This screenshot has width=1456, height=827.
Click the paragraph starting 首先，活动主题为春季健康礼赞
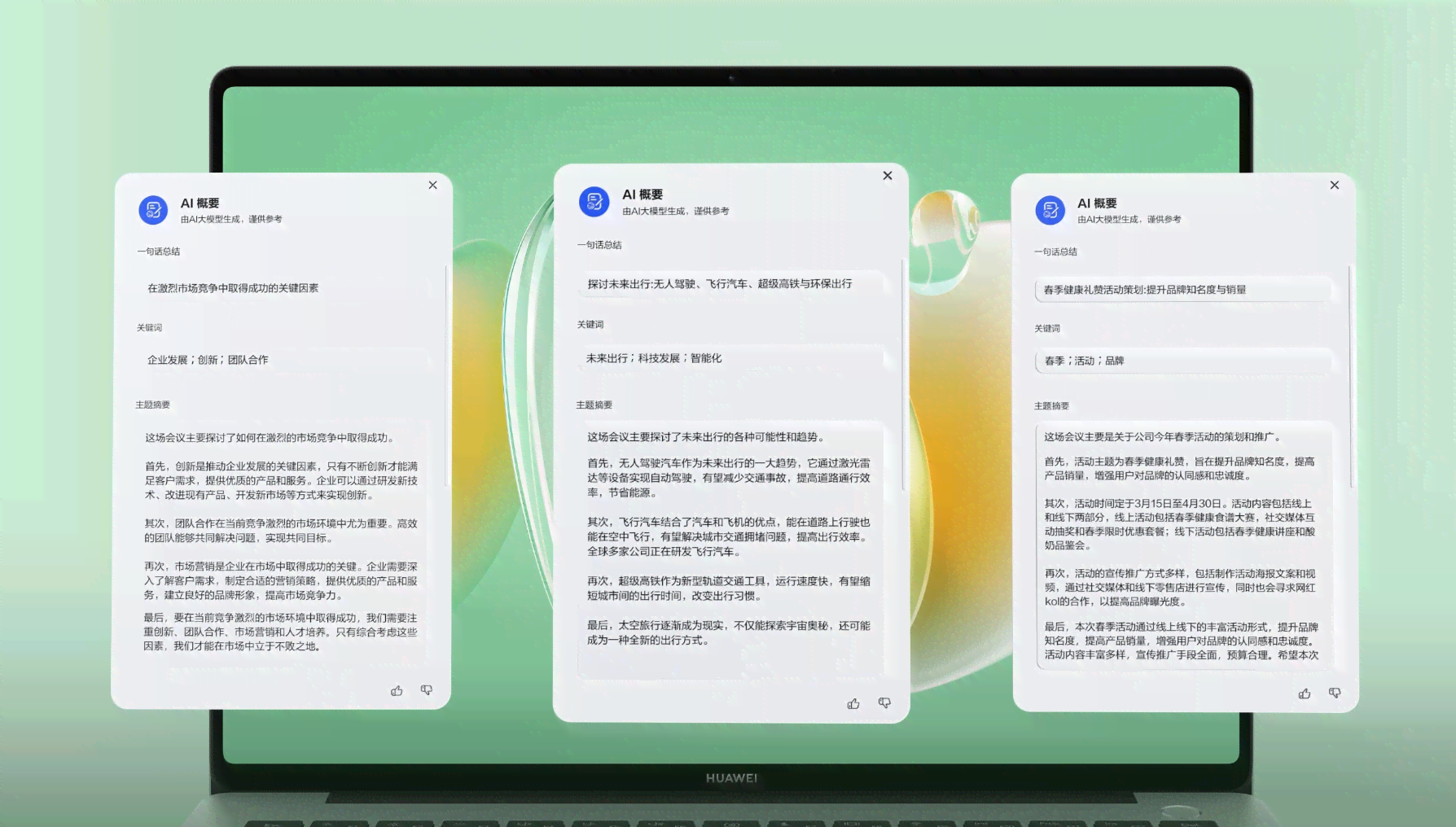pos(1179,468)
